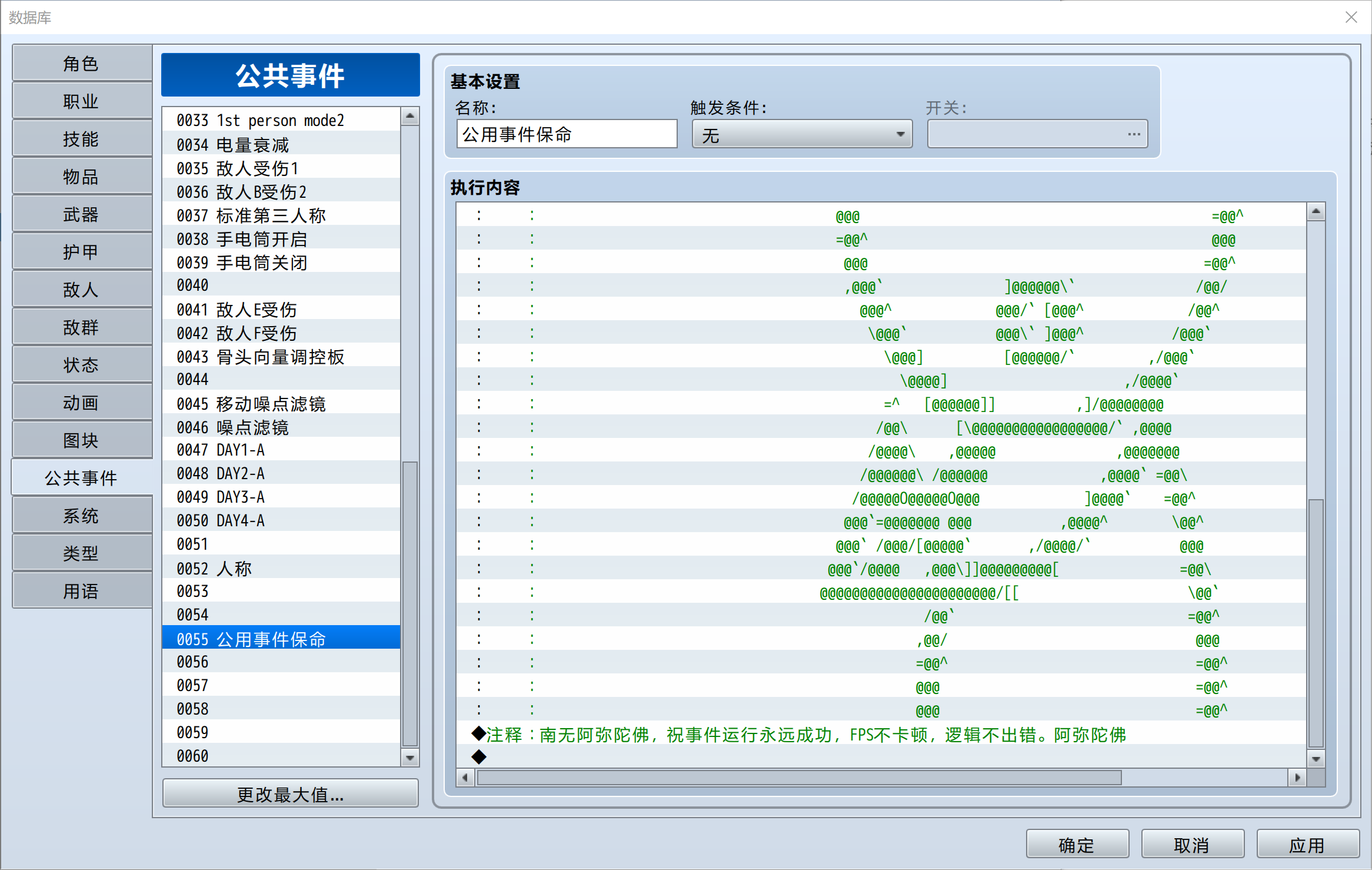Open the 角色 database tab

click(82, 64)
